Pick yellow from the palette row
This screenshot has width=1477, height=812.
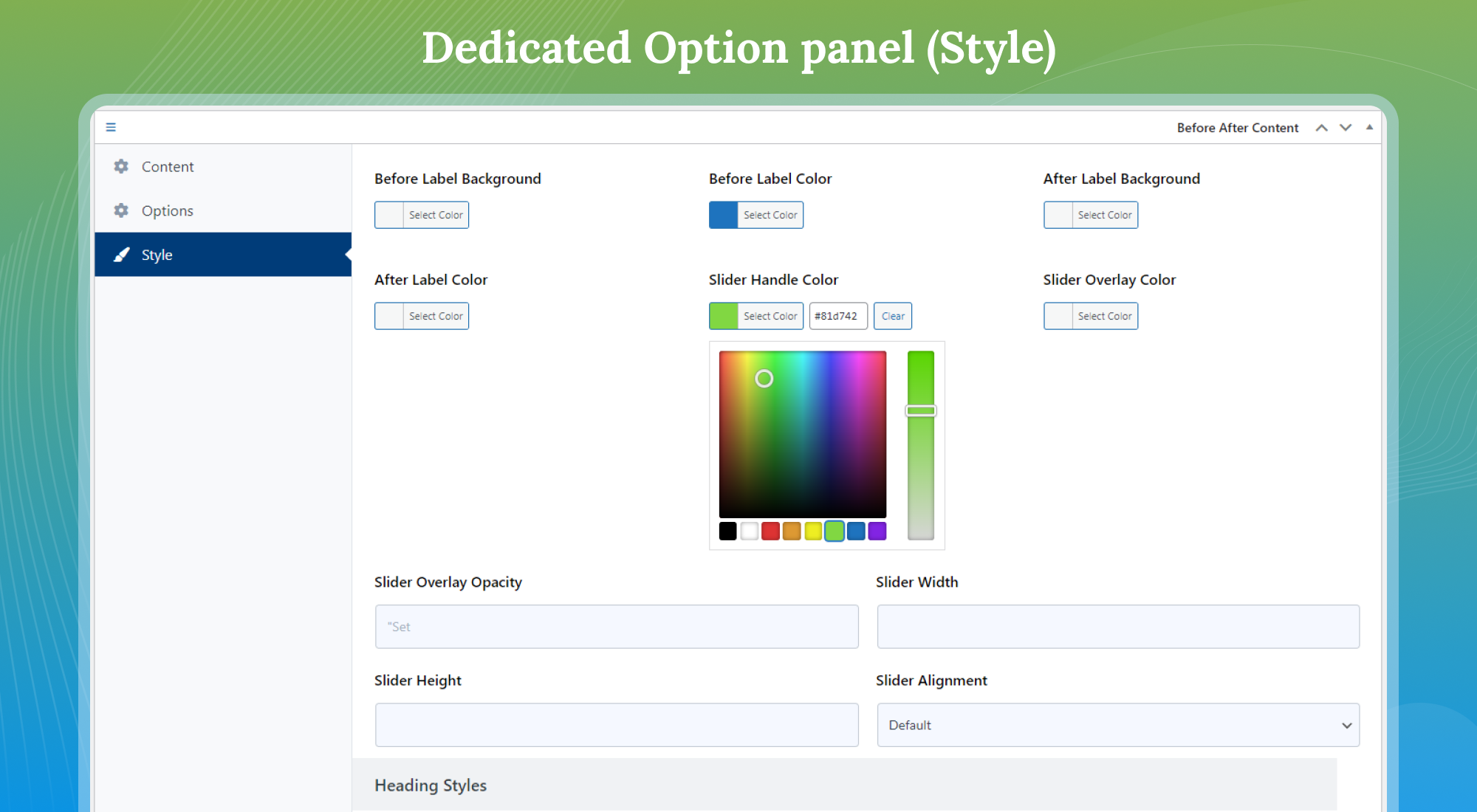click(813, 531)
